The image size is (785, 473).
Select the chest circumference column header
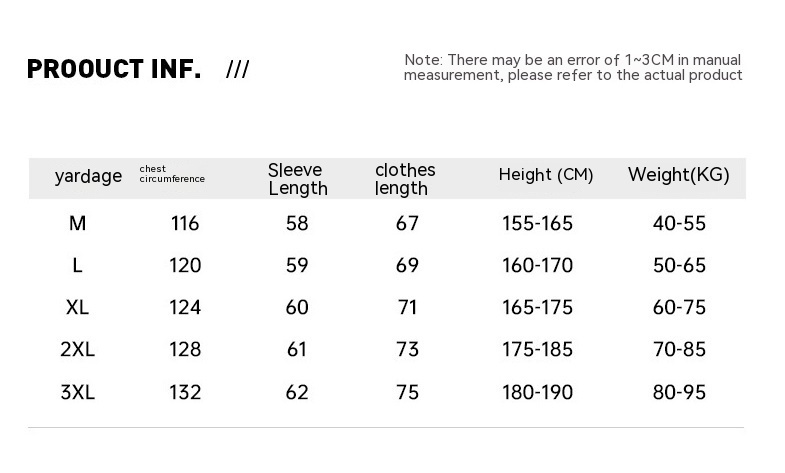pos(172,174)
